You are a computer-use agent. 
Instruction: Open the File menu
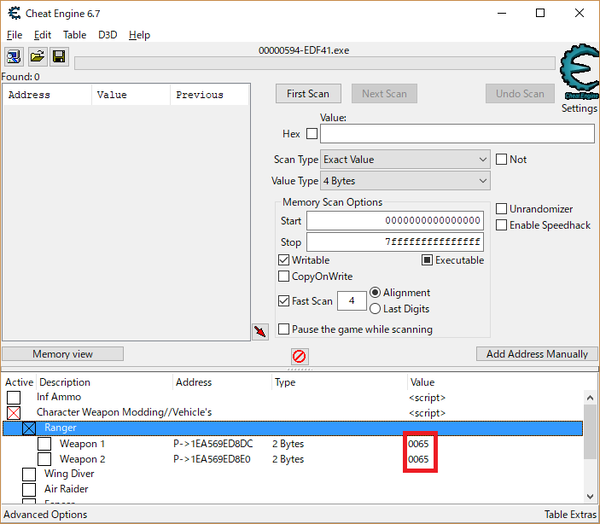tap(14, 35)
